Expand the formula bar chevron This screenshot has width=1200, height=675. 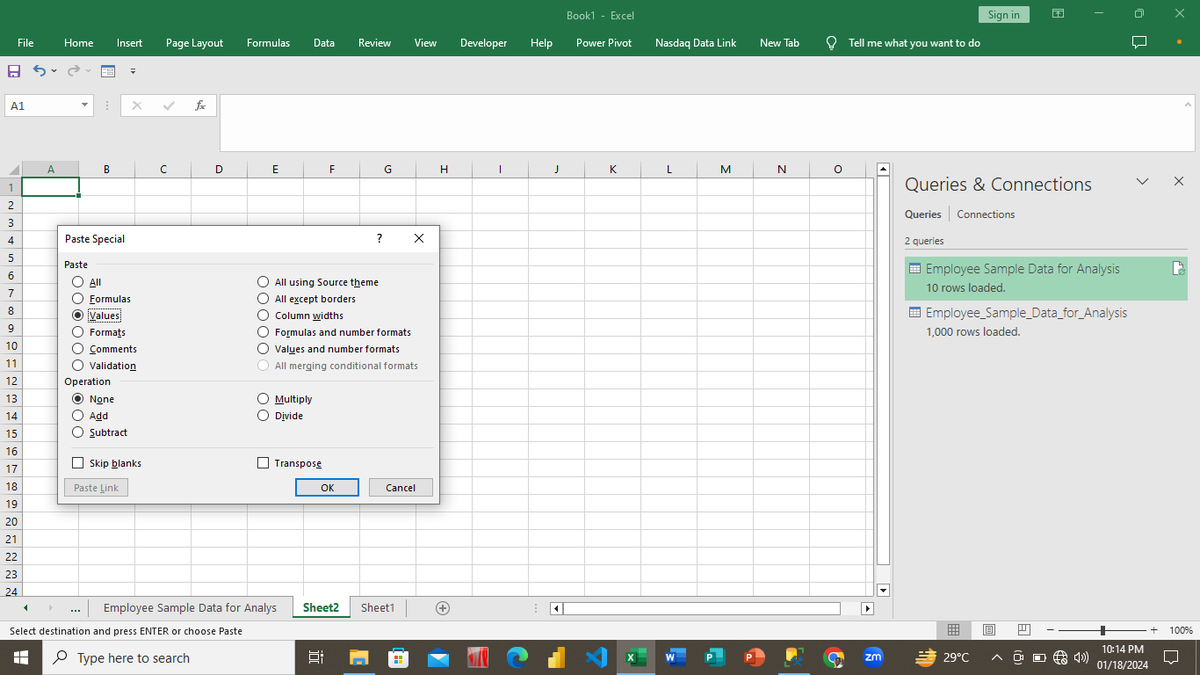click(1187, 103)
